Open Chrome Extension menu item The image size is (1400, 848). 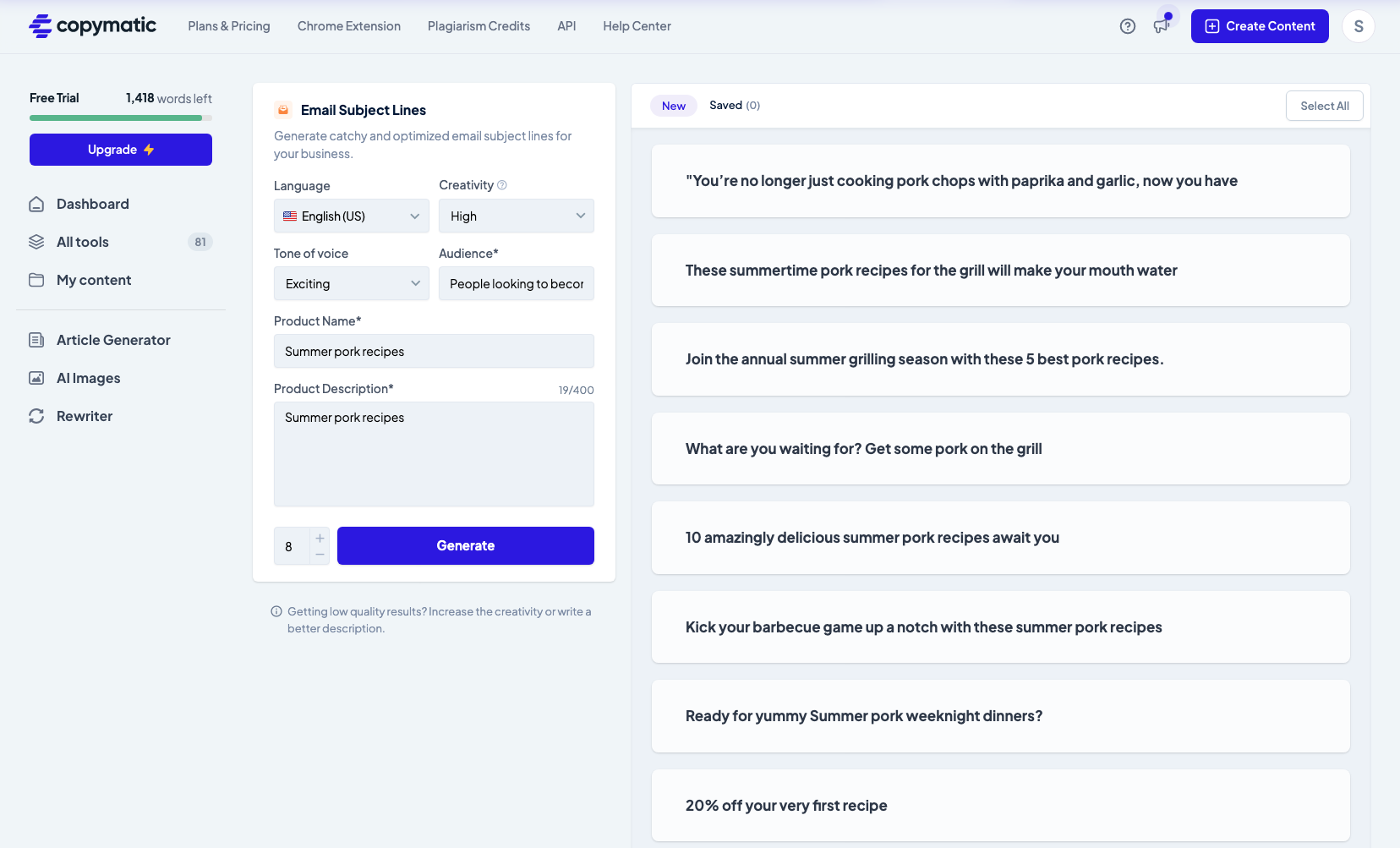coord(349,26)
